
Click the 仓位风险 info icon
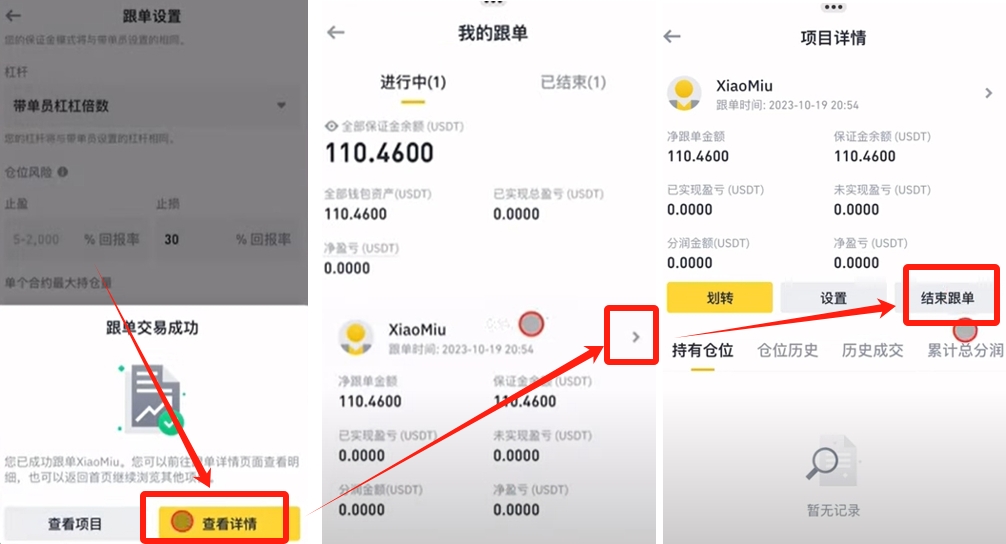(63, 172)
